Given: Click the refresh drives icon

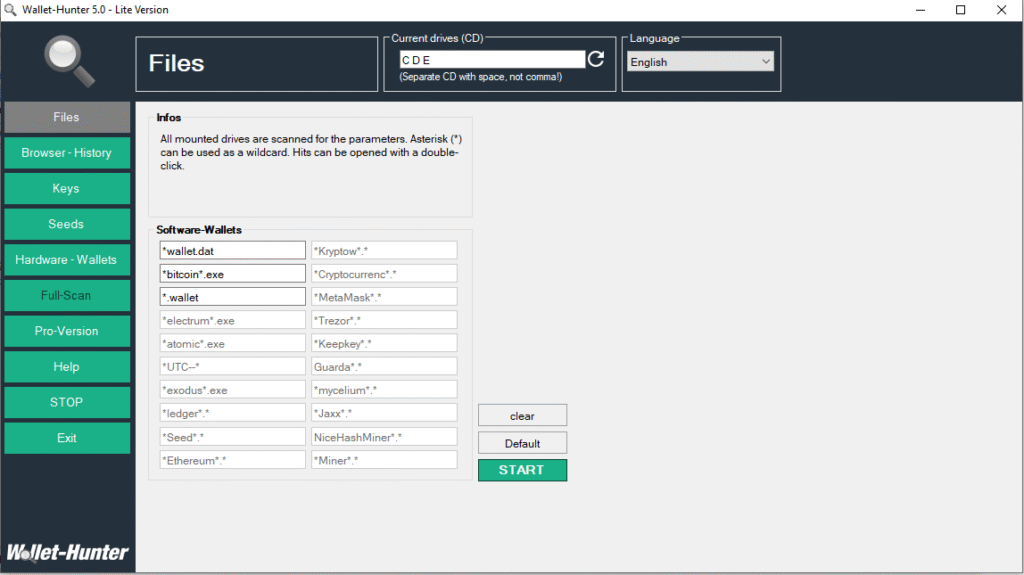Looking at the screenshot, I should click(596, 59).
